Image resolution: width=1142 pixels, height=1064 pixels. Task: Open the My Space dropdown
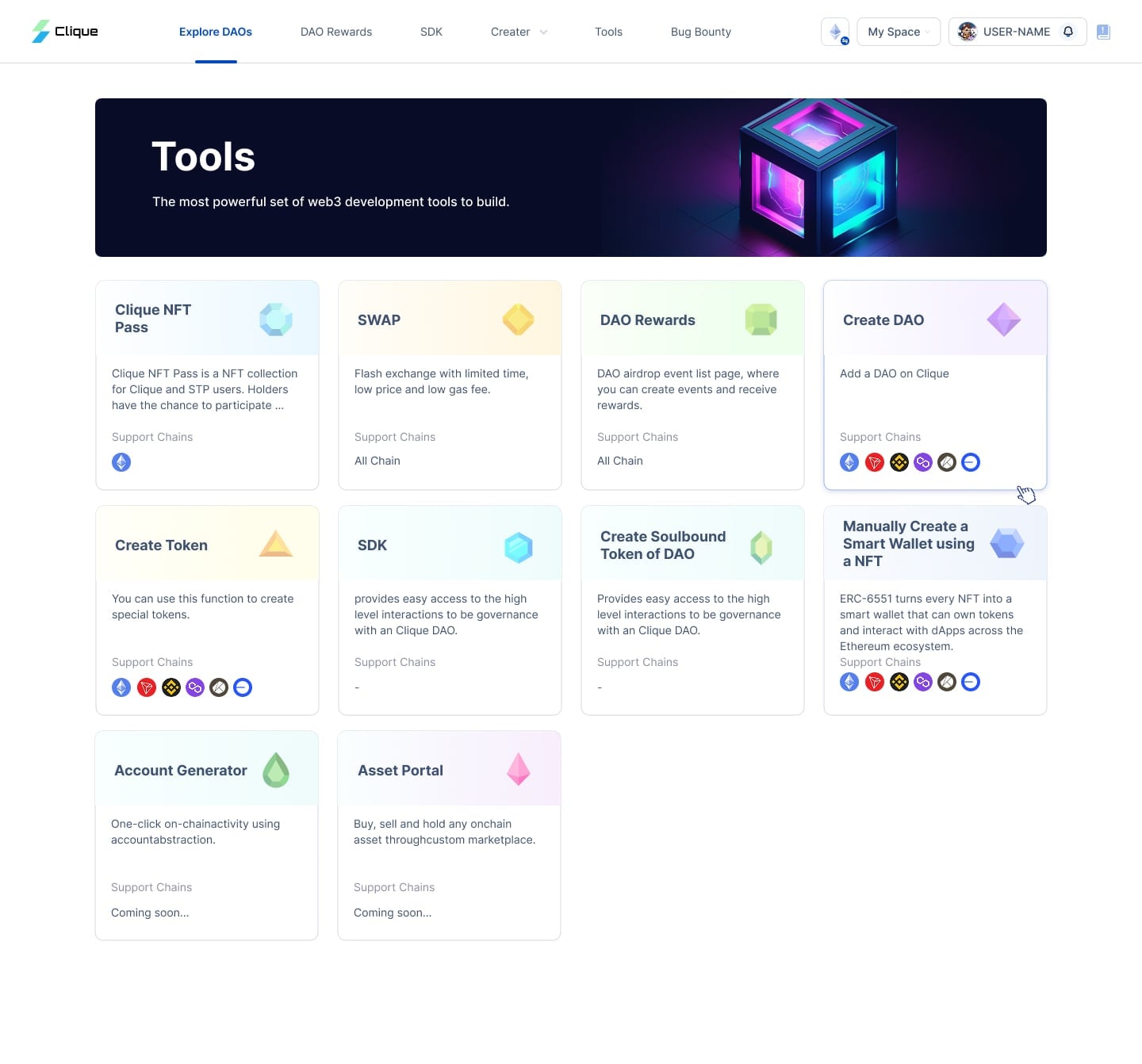pyautogui.click(x=899, y=32)
